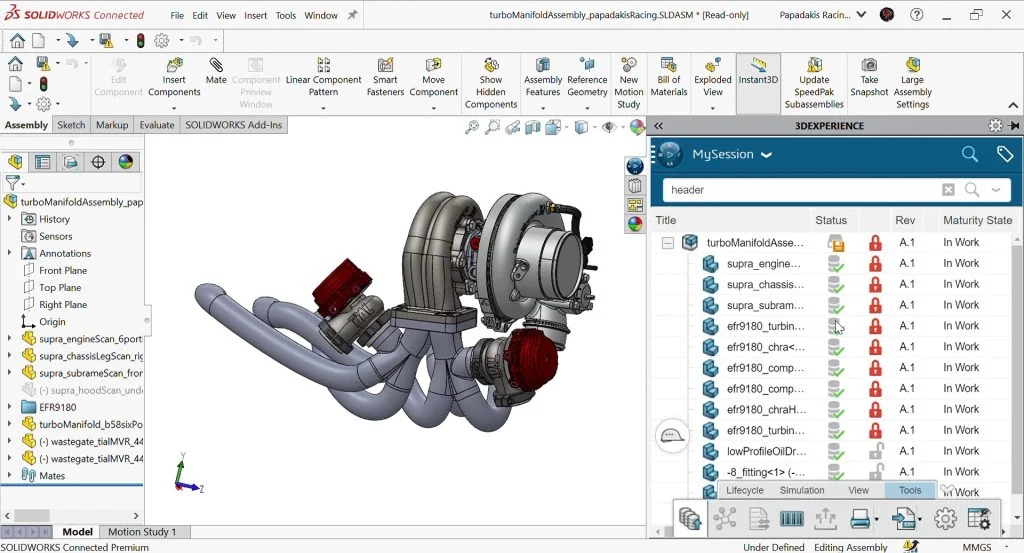1024x553 pixels.
Task: Open the appearance color sphere tab in the feature manager
Action: coord(126,162)
